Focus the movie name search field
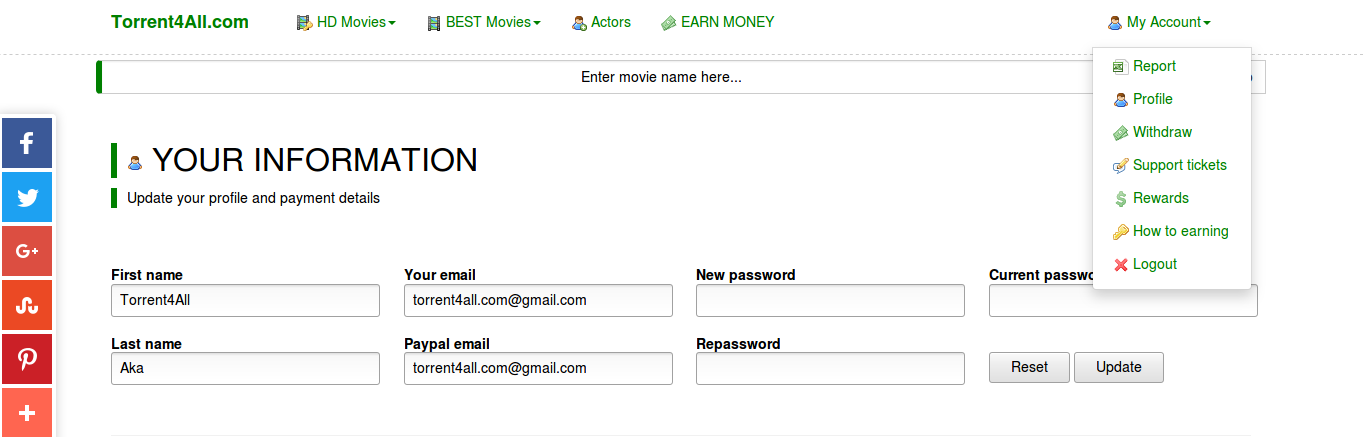This screenshot has width=1363, height=437. pos(661,77)
